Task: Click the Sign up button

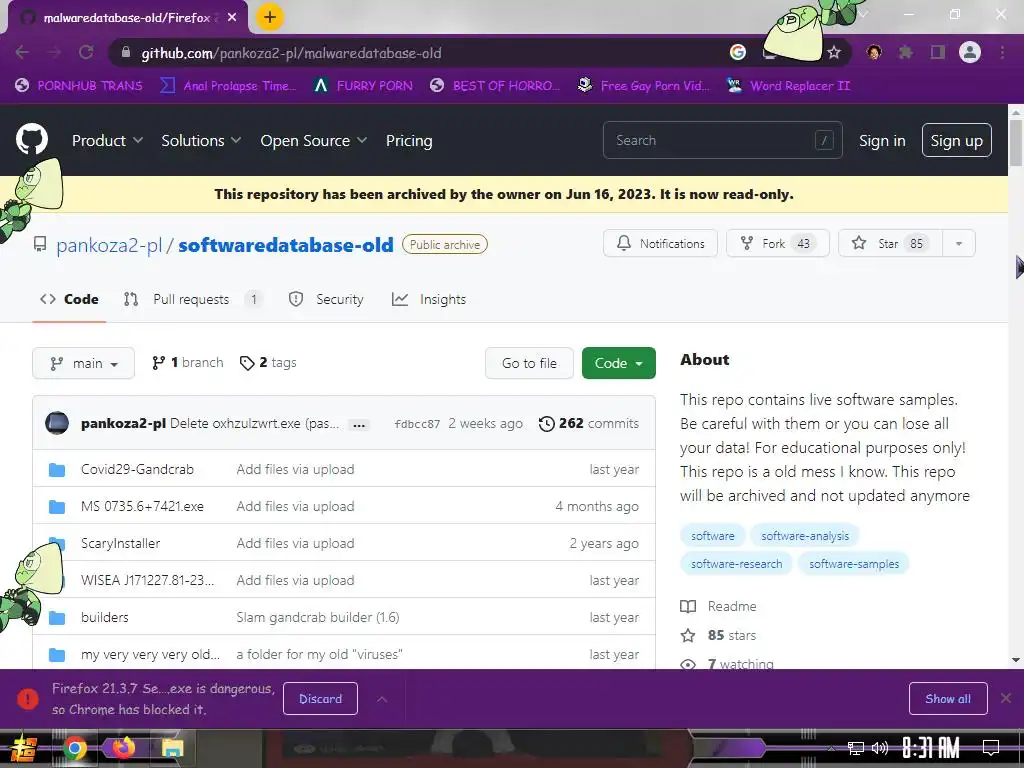Action: click(956, 140)
